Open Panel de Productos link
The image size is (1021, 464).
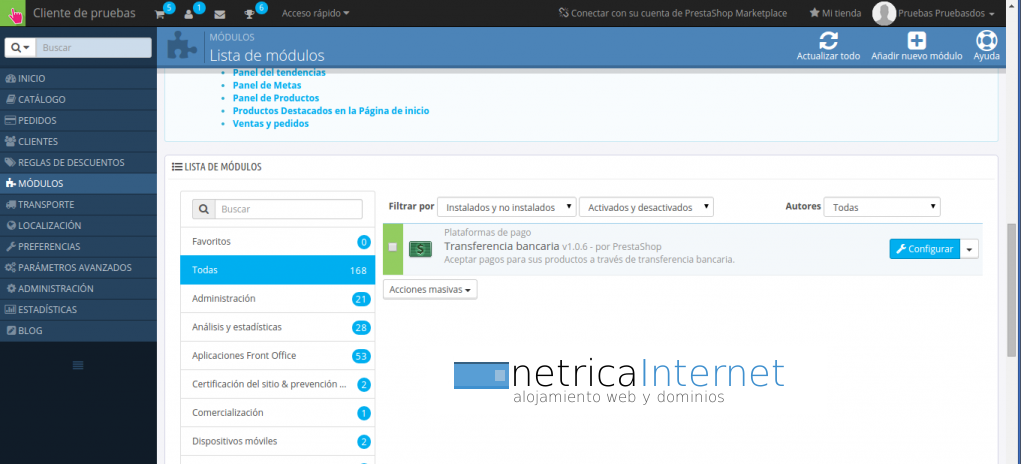pos(276,98)
